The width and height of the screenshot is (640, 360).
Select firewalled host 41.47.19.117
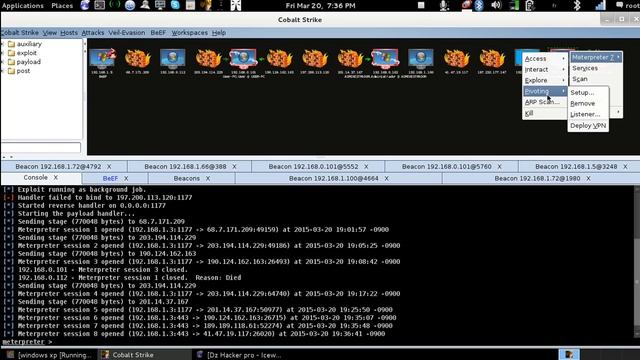coord(456,59)
